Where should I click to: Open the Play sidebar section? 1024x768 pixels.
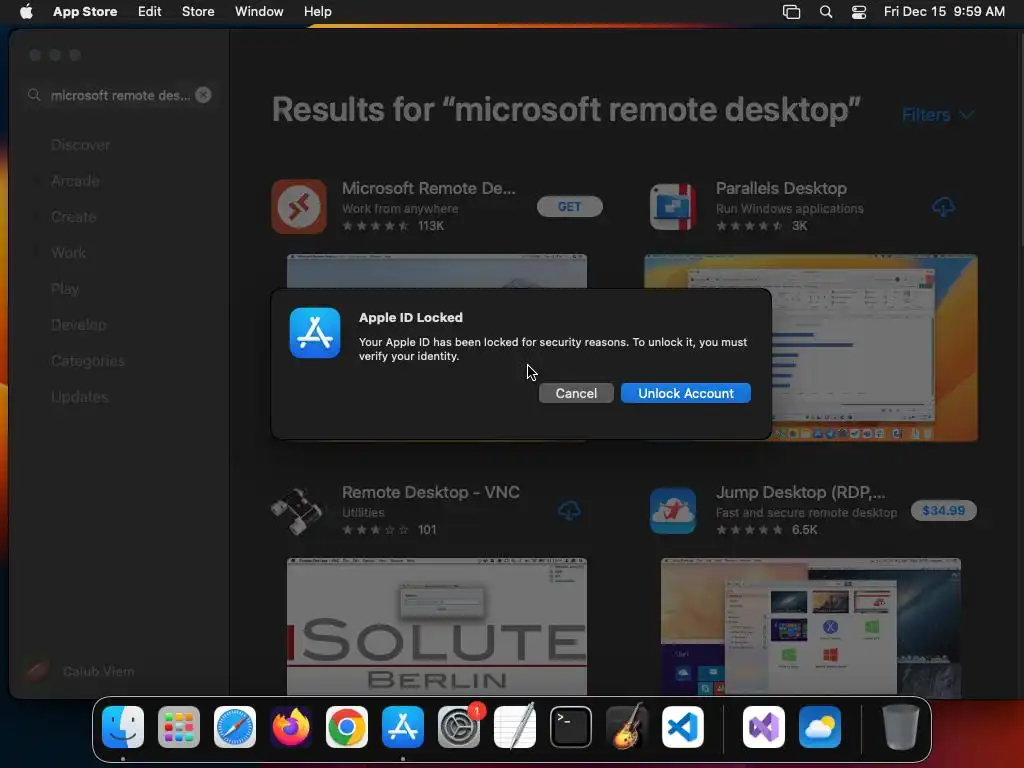pos(65,289)
